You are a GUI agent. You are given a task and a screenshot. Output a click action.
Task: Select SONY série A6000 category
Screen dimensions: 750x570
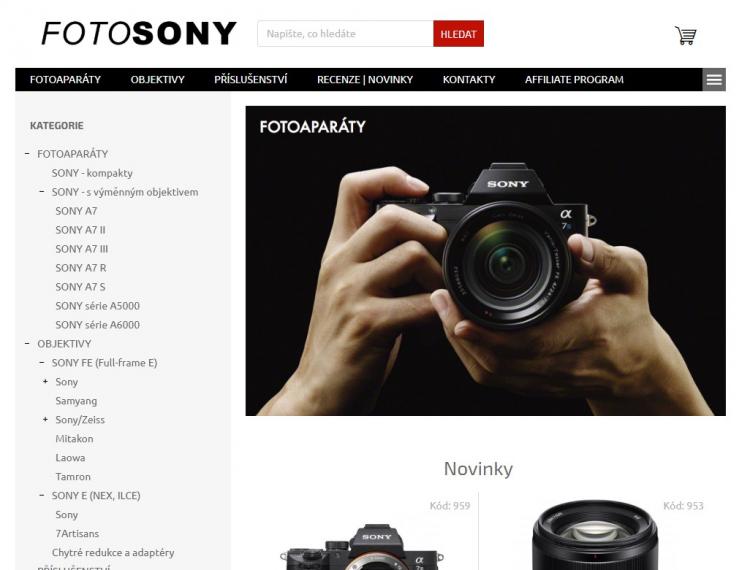coord(98,325)
